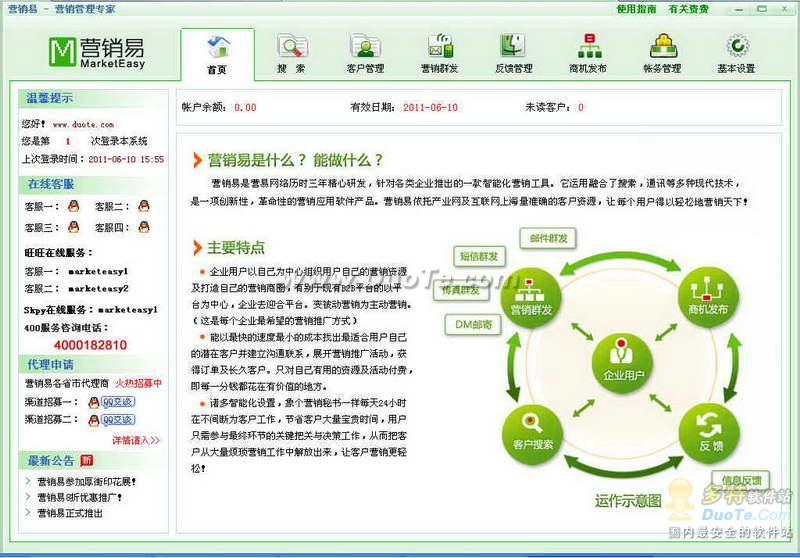The width and height of the screenshot is (800, 558).
Task: Open 反馈管理 feedback management
Action: click(x=514, y=54)
